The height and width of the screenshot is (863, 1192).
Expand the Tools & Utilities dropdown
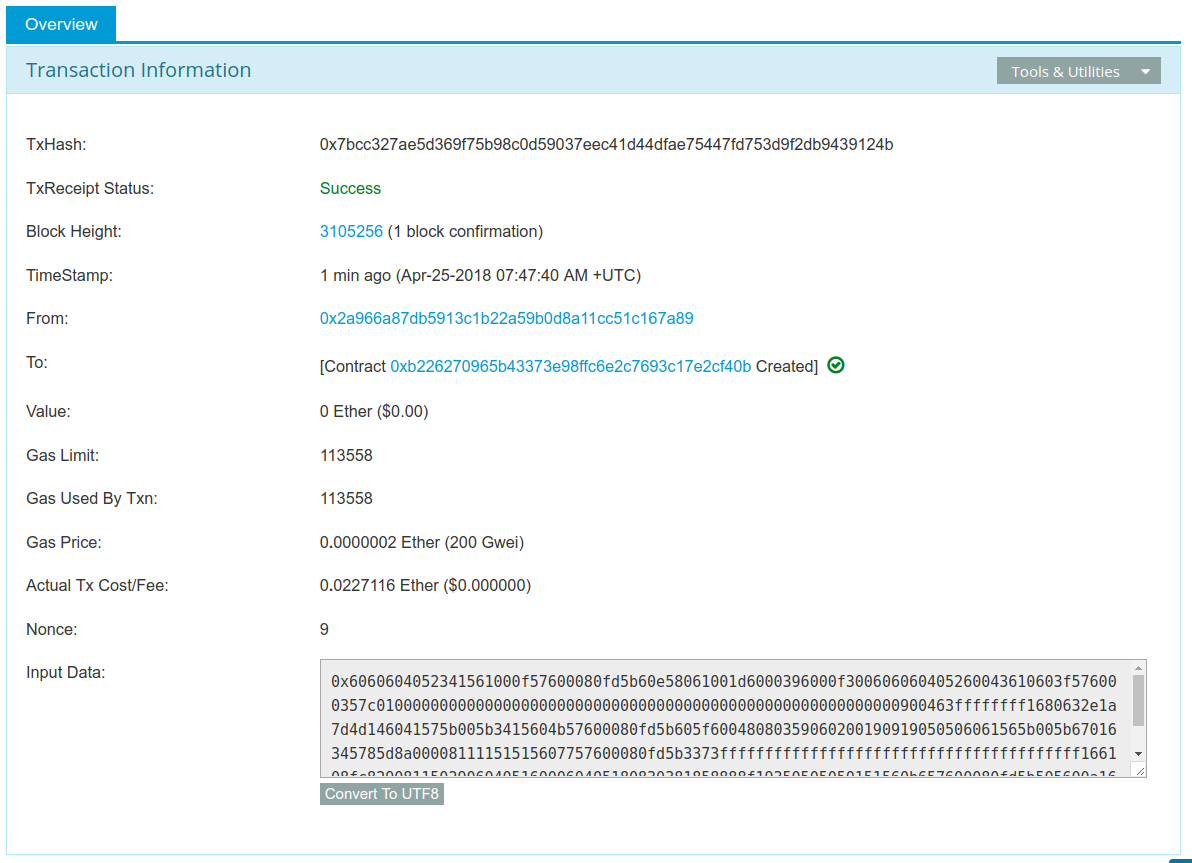[x=1078, y=71]
